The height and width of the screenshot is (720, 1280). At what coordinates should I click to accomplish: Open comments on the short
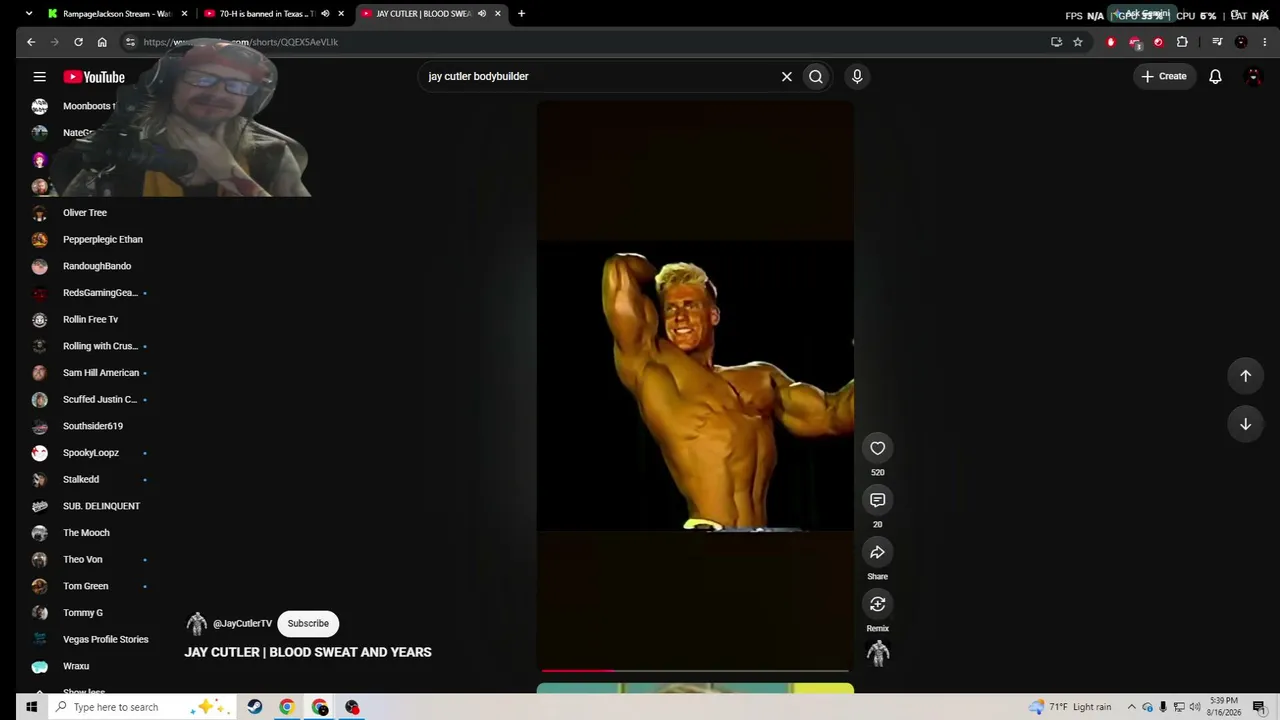point(877,500)
